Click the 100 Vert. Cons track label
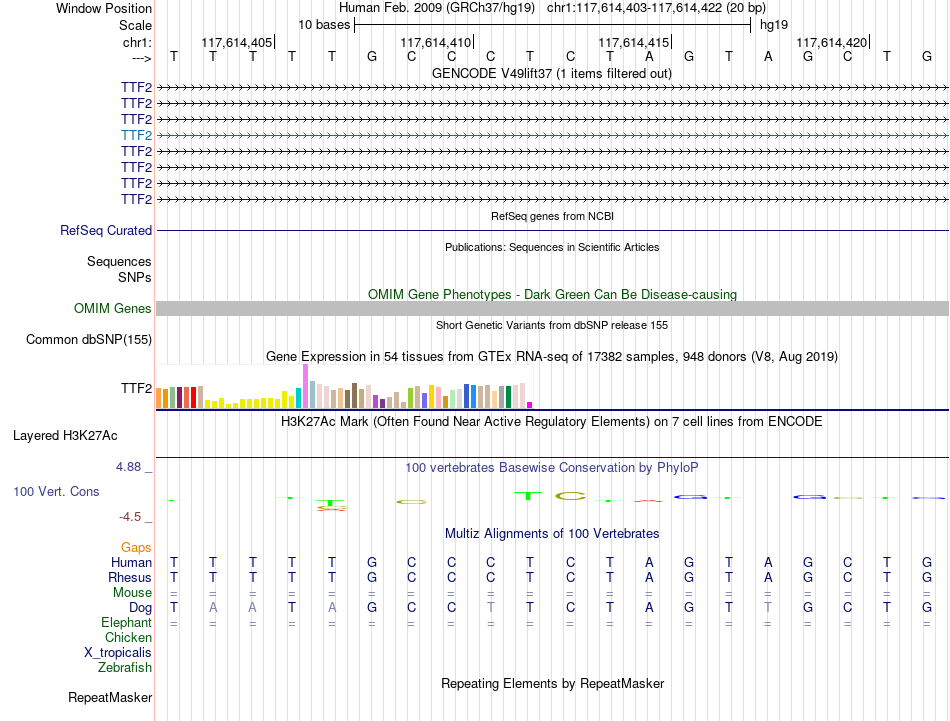This screenshot has height=721, width=950. point(56,491)
